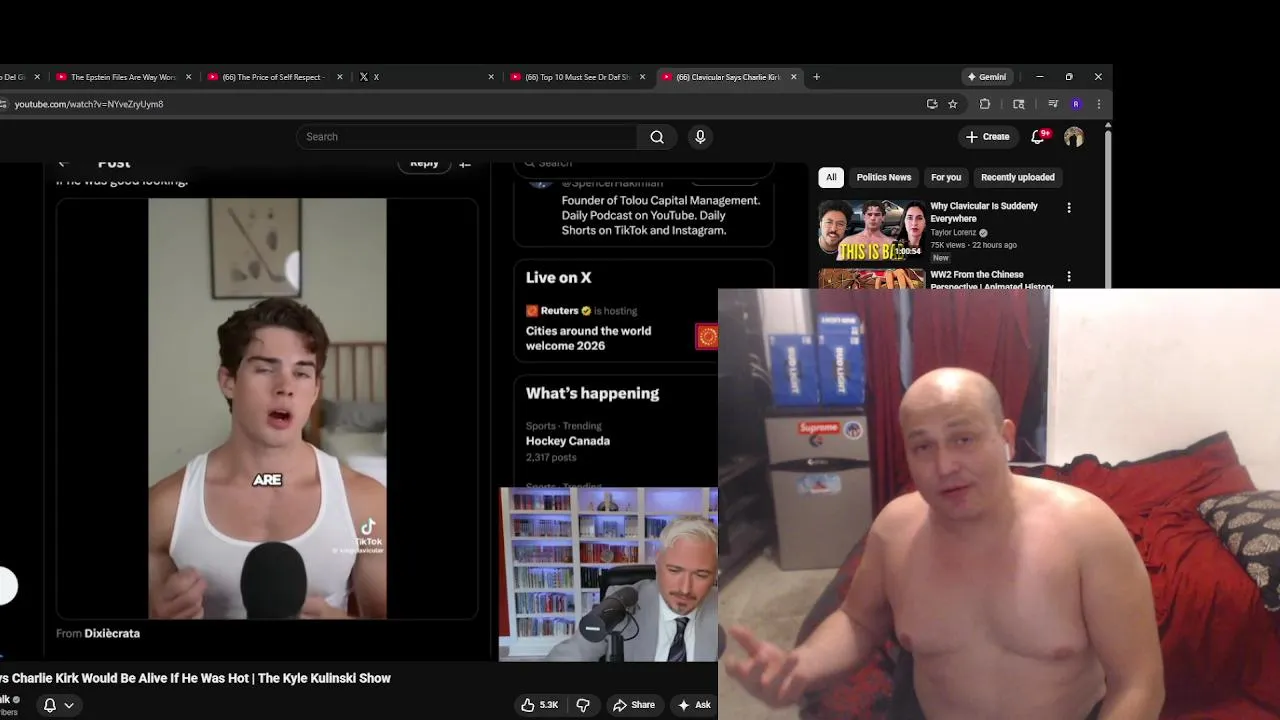Open the YouTube account avatar menu
The image size is (1280, 720).
pyautogui.click(x=1074, y=137)
